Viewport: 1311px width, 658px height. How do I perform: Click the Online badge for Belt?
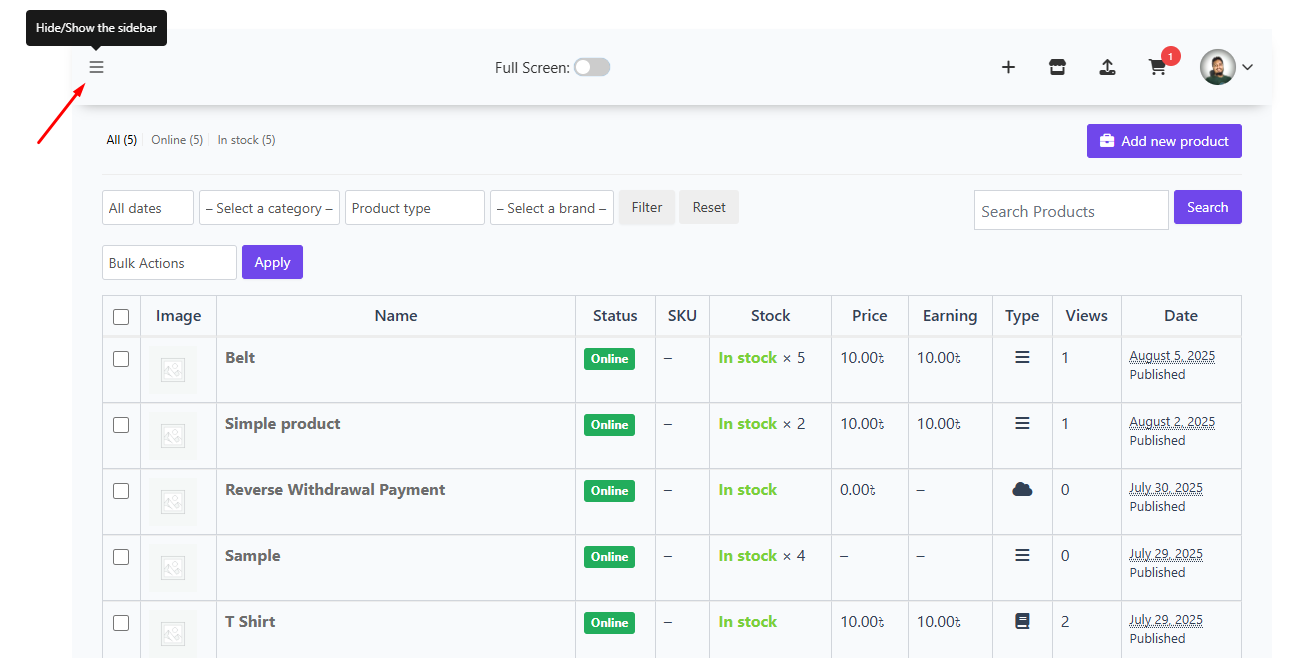[x=609, y=358]
